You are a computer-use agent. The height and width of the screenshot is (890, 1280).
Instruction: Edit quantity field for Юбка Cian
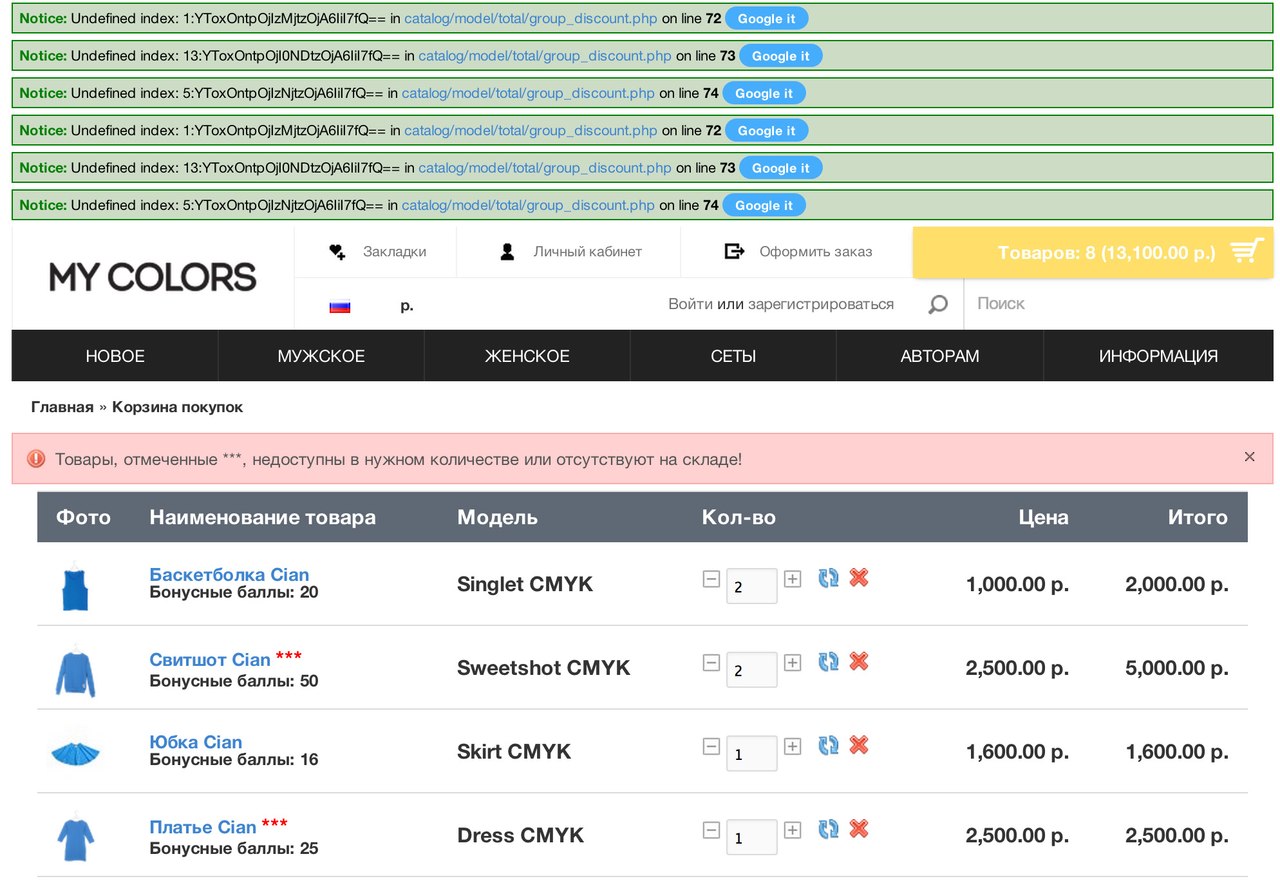tap(752, 754)
